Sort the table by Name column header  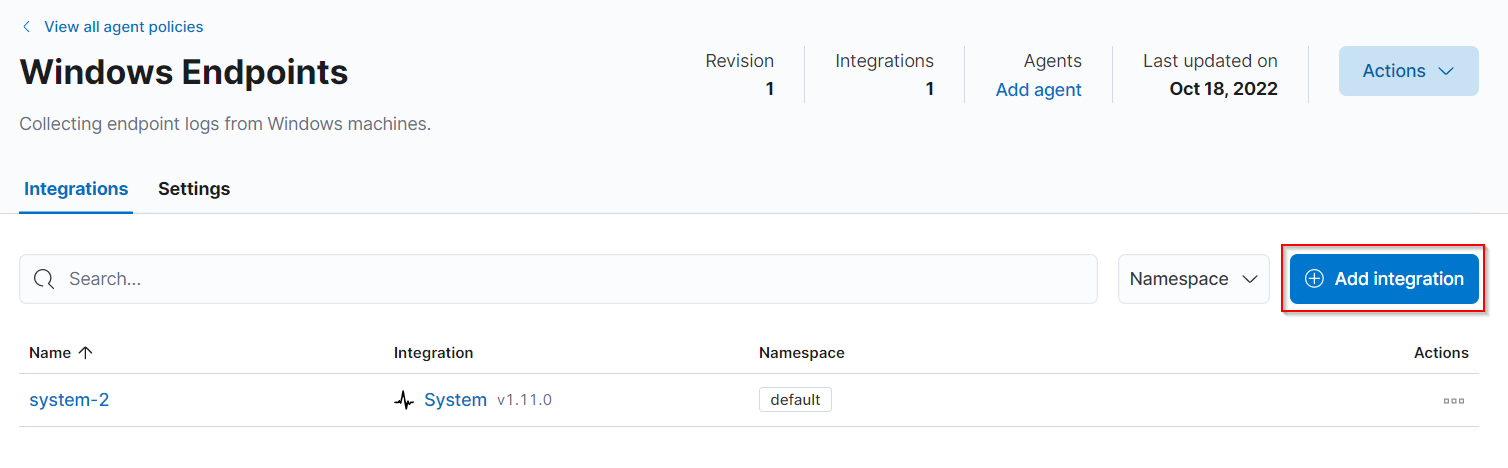[x=50, y=353]
